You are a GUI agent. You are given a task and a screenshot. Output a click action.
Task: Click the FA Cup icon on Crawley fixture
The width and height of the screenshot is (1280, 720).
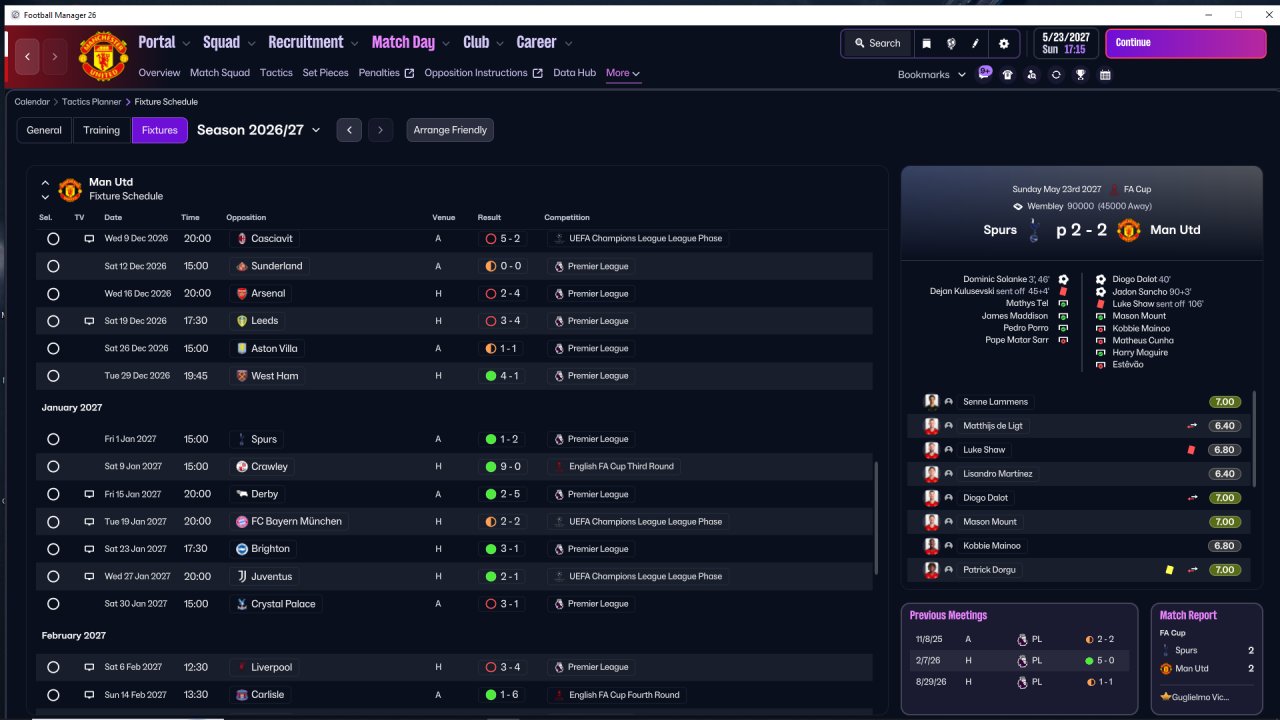pos(558,467)
